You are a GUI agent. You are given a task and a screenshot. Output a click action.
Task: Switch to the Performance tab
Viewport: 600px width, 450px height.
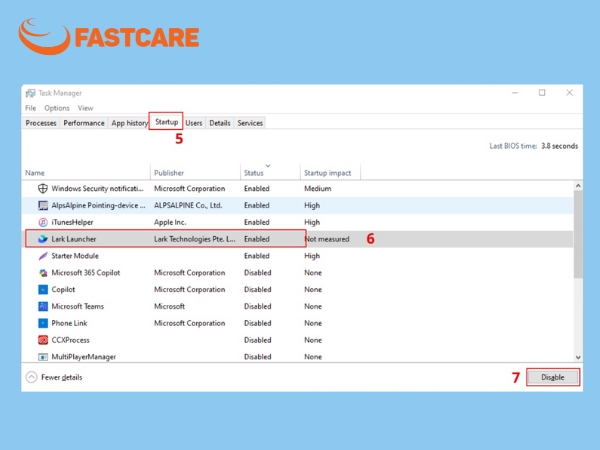(84, 123)
